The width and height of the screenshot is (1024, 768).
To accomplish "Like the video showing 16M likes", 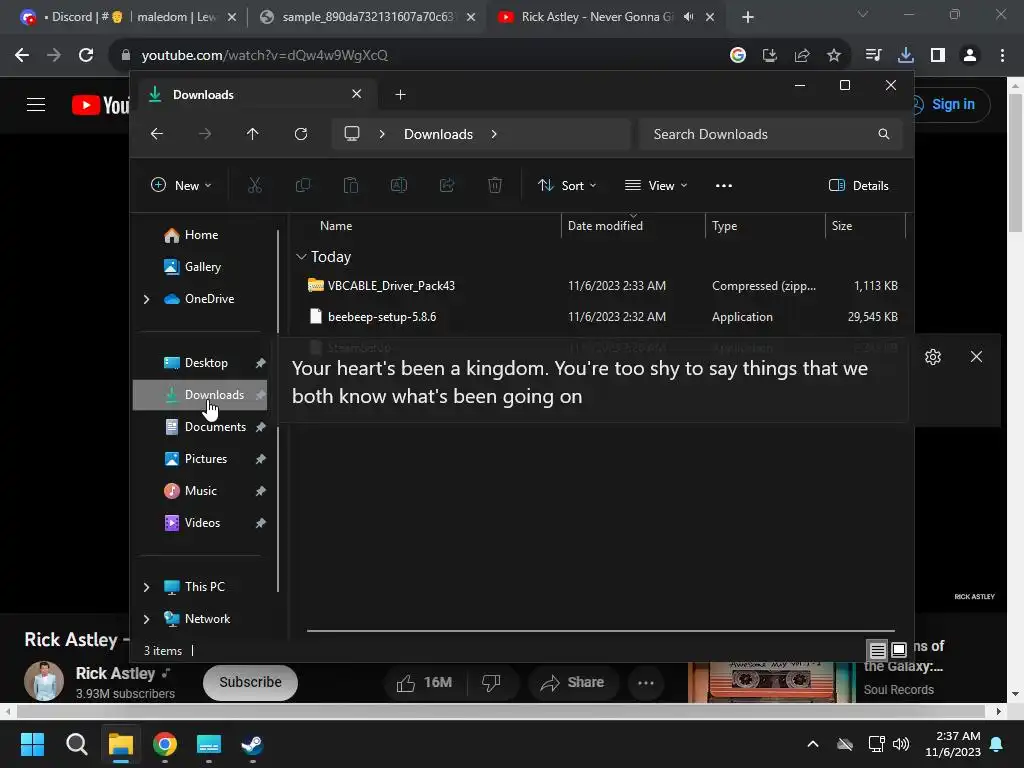I will point(424,682).
